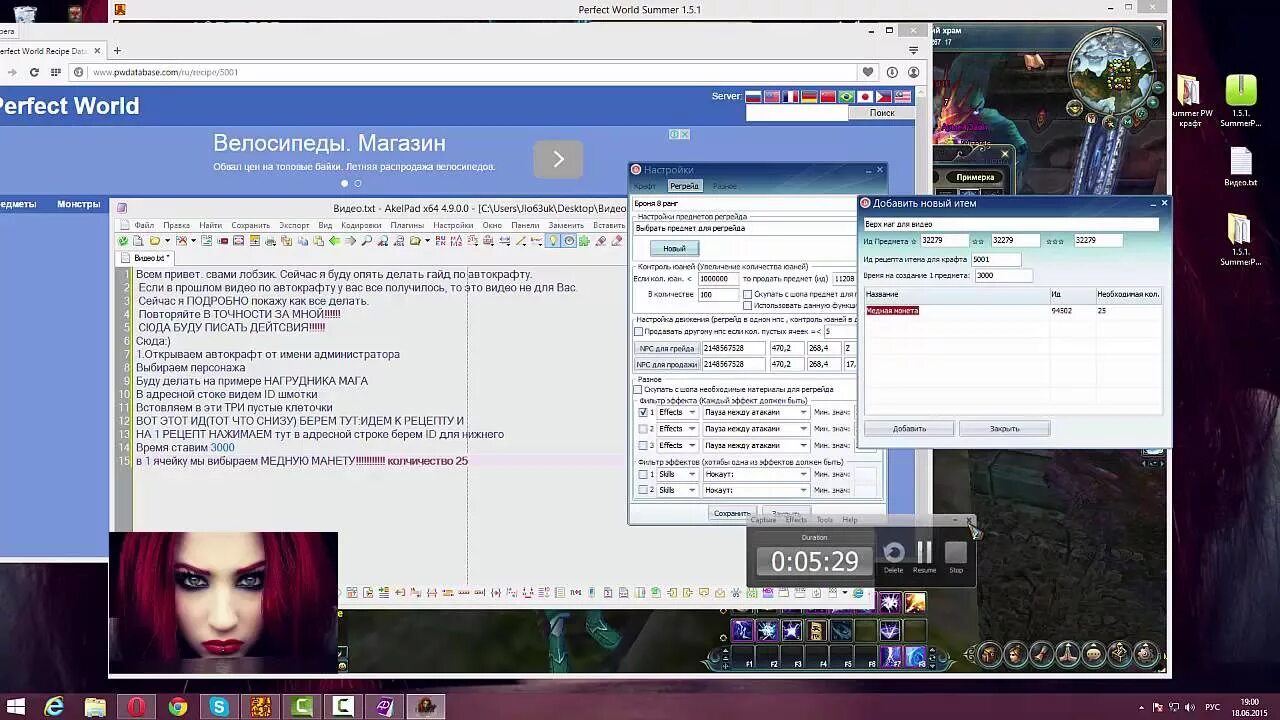This screenshot has height=720, width=1280.
Task: Expand the folder icon dropdown arrow in AkelPad toolbar
Action: pyautogui.click(x=167, y=241)
